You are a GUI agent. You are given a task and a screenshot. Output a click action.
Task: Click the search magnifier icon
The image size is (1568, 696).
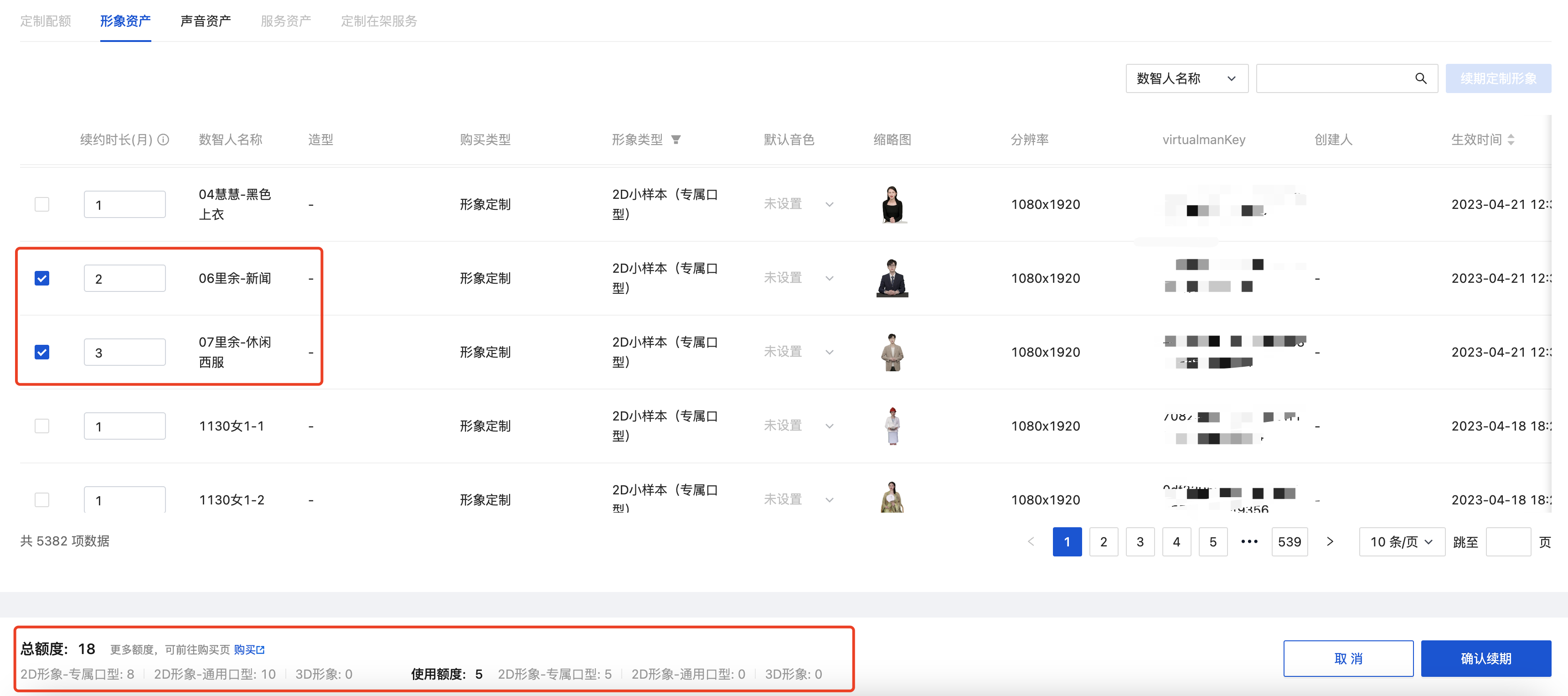click(1420, 78)
